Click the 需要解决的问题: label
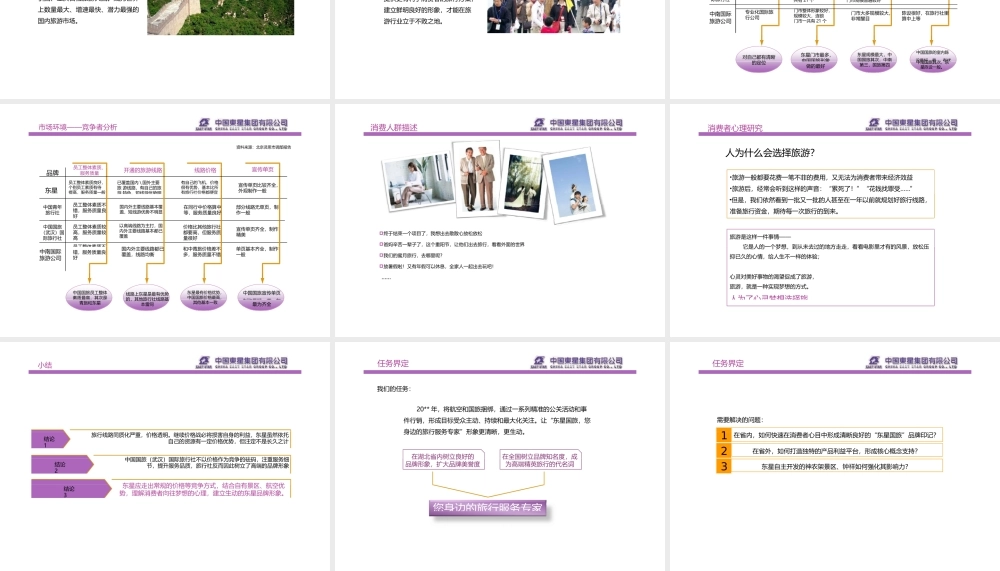 [x=740, y=420]
